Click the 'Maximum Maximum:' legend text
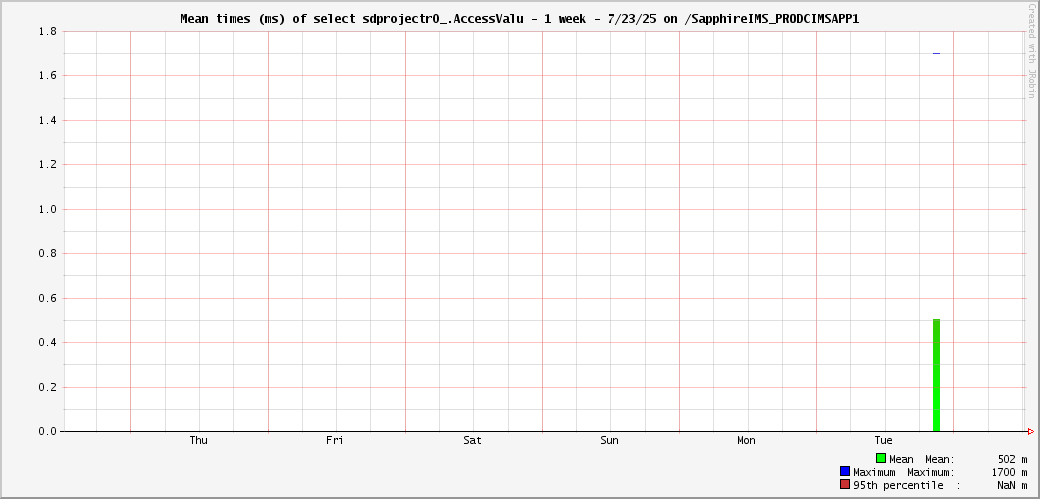1040x499 pixels. 904,472
